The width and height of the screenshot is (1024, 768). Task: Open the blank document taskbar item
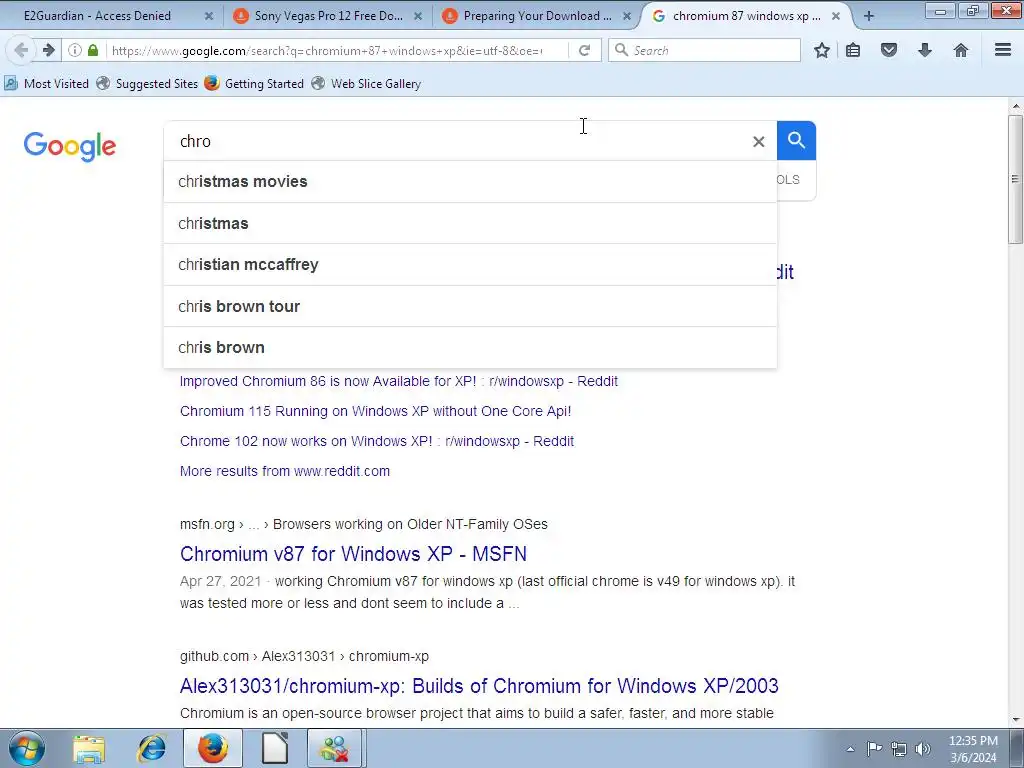point(274,748)
